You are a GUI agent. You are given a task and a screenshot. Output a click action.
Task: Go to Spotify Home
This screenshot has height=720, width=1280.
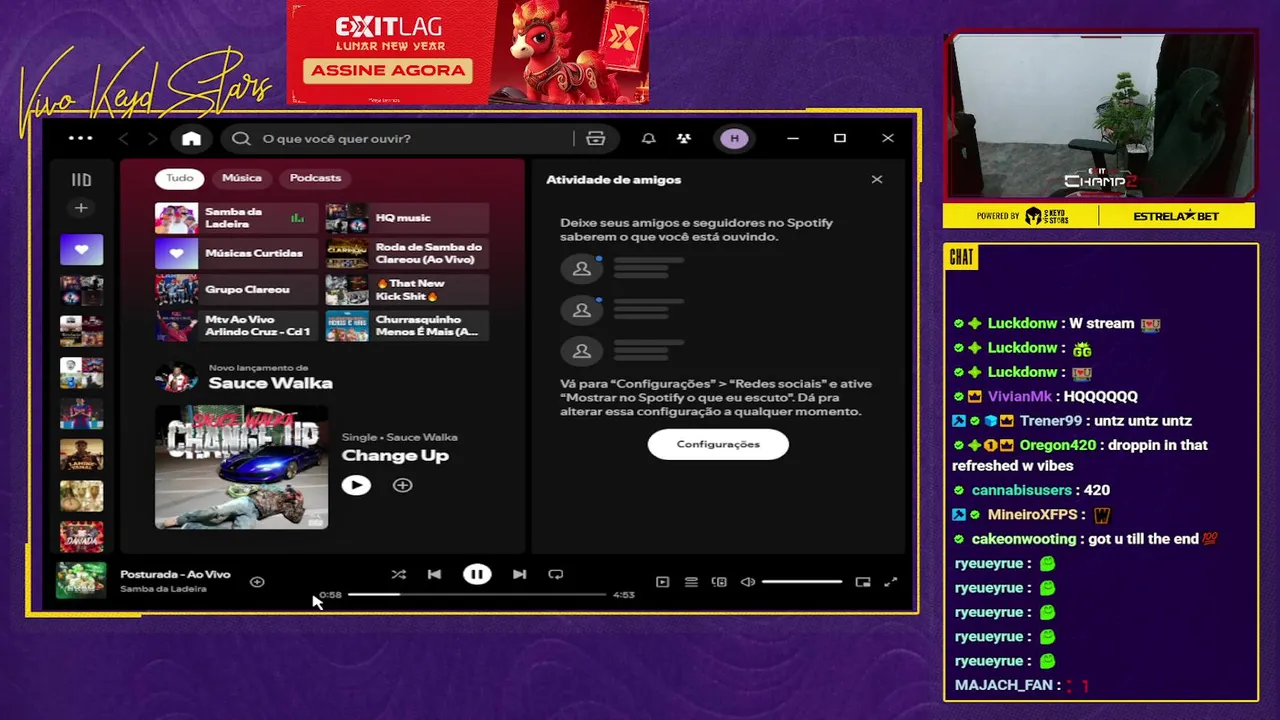pos(191,138)
